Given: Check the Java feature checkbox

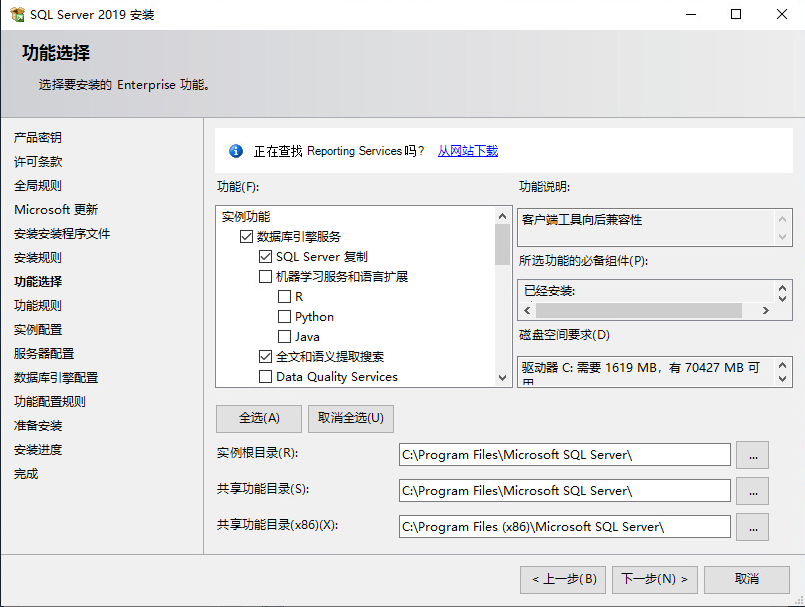Looking at the screenshot, I should point(284,337).
